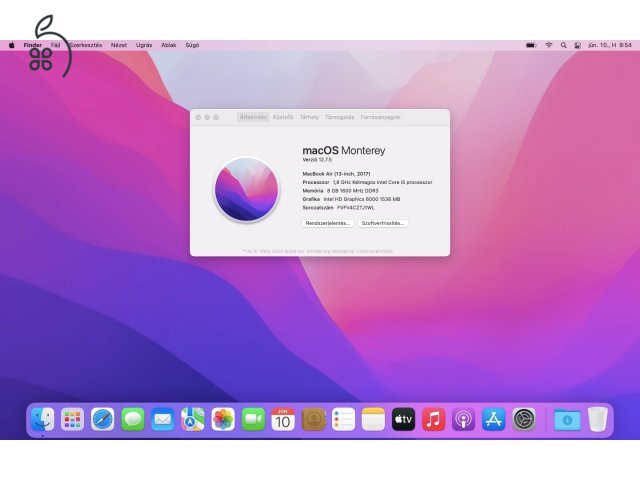Start FaceTime from the Dock
Screen dimensions: 640x480
[x=253, y=419]
